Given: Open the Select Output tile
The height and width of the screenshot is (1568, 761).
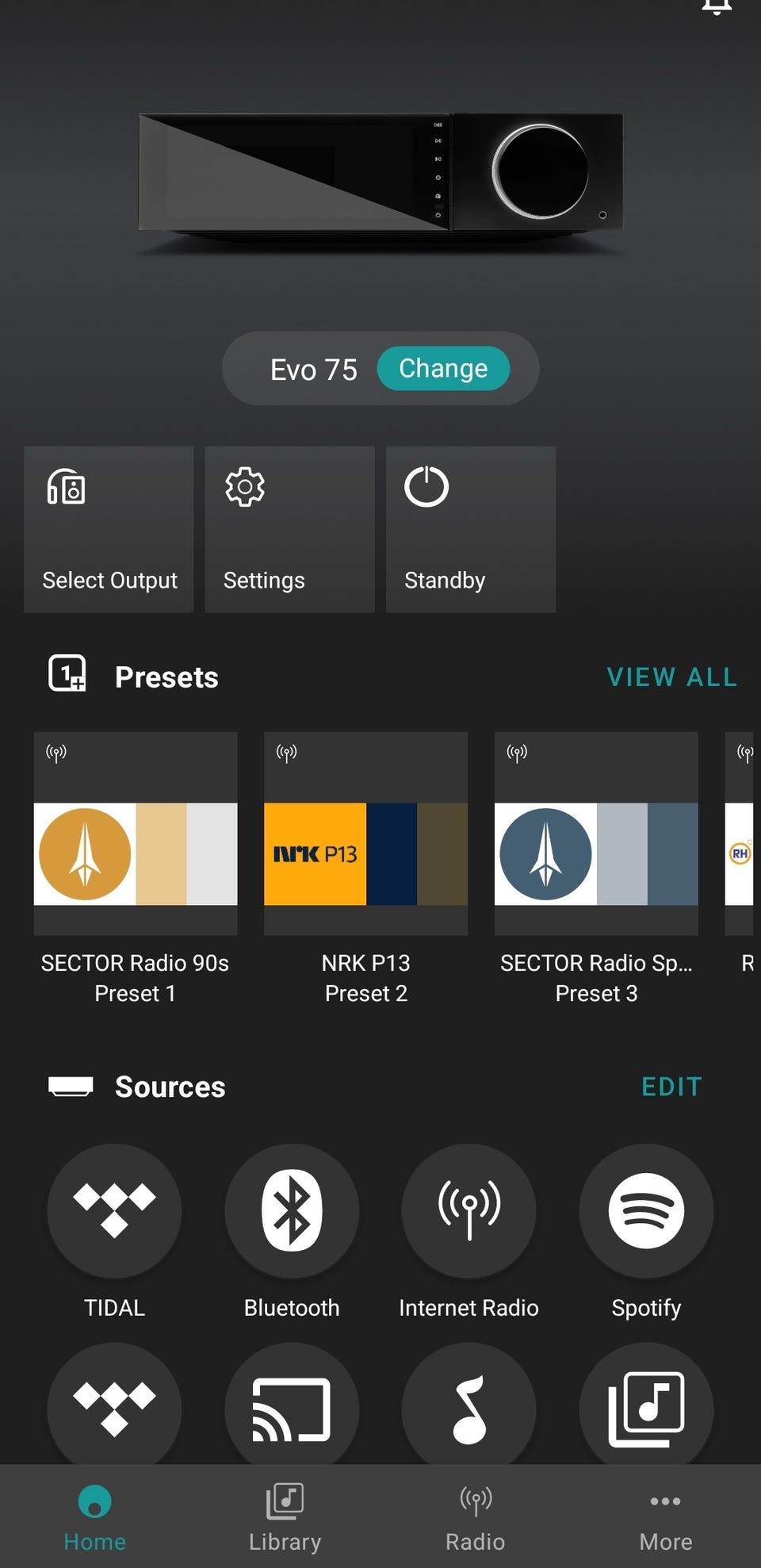Looking at the screenshot, I should (x=109, y=529).
